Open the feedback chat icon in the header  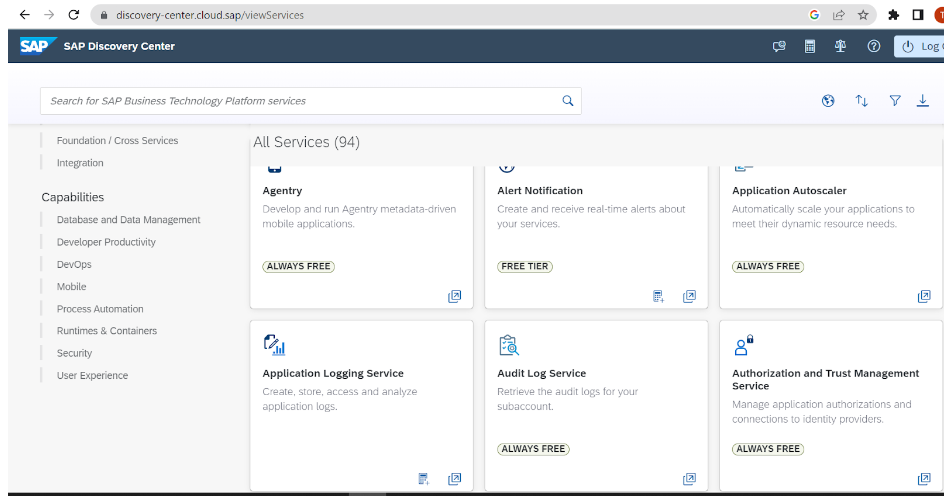pyautogui.click(x=779, y=46)
